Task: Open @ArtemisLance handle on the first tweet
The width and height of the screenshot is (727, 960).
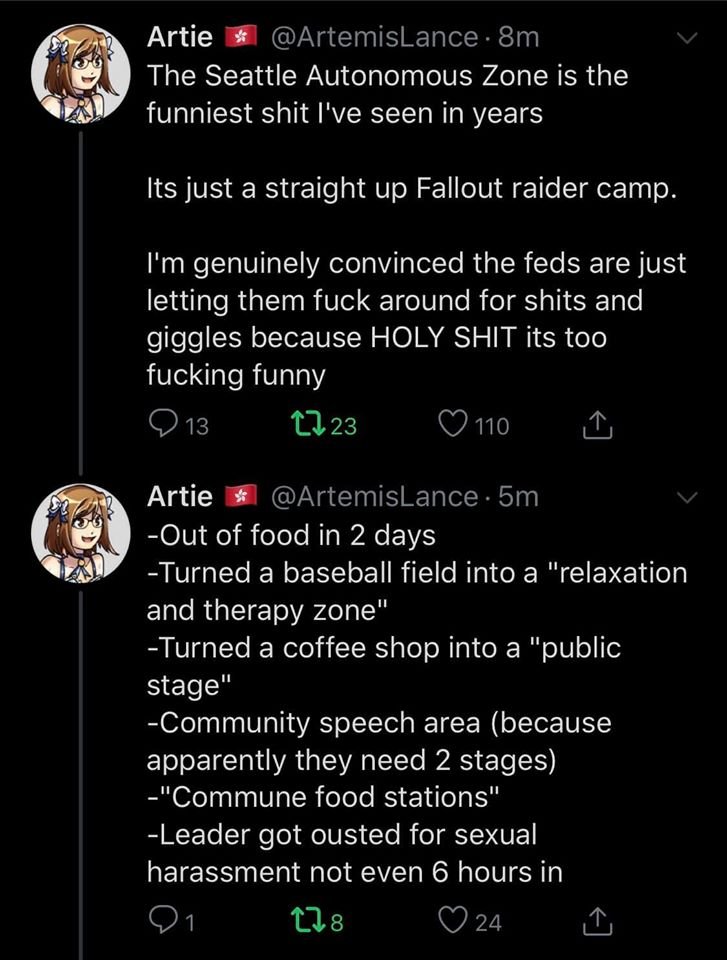Action: point(375,38)
